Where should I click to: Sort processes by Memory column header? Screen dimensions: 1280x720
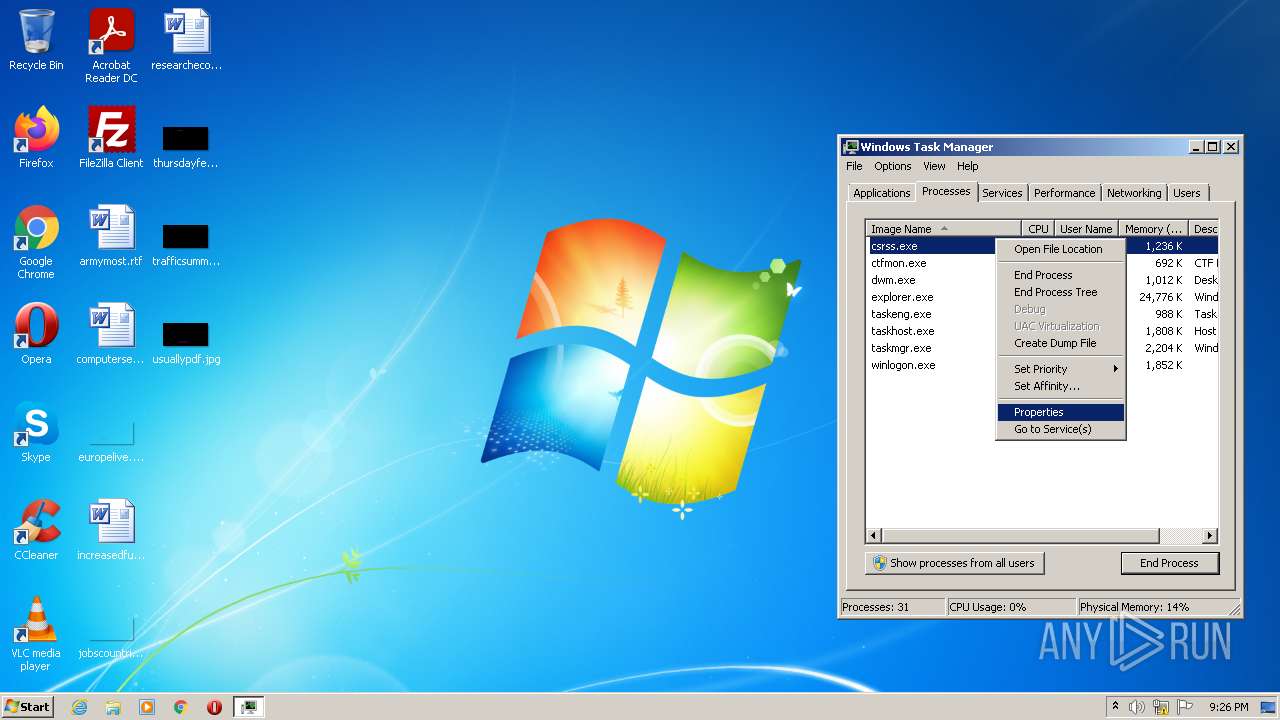coord(1153,229)
